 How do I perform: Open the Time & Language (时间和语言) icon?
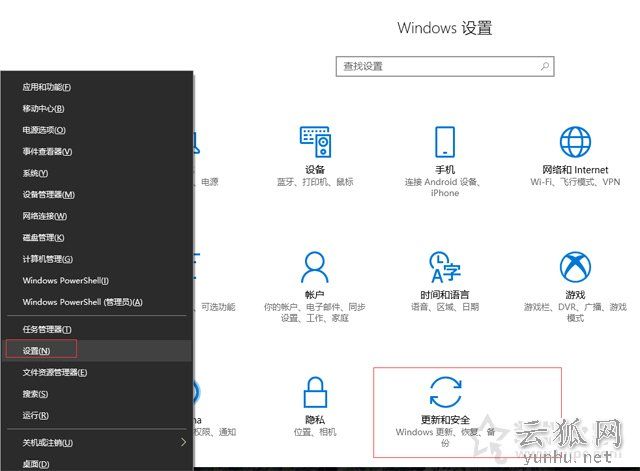tap(445, 267)
